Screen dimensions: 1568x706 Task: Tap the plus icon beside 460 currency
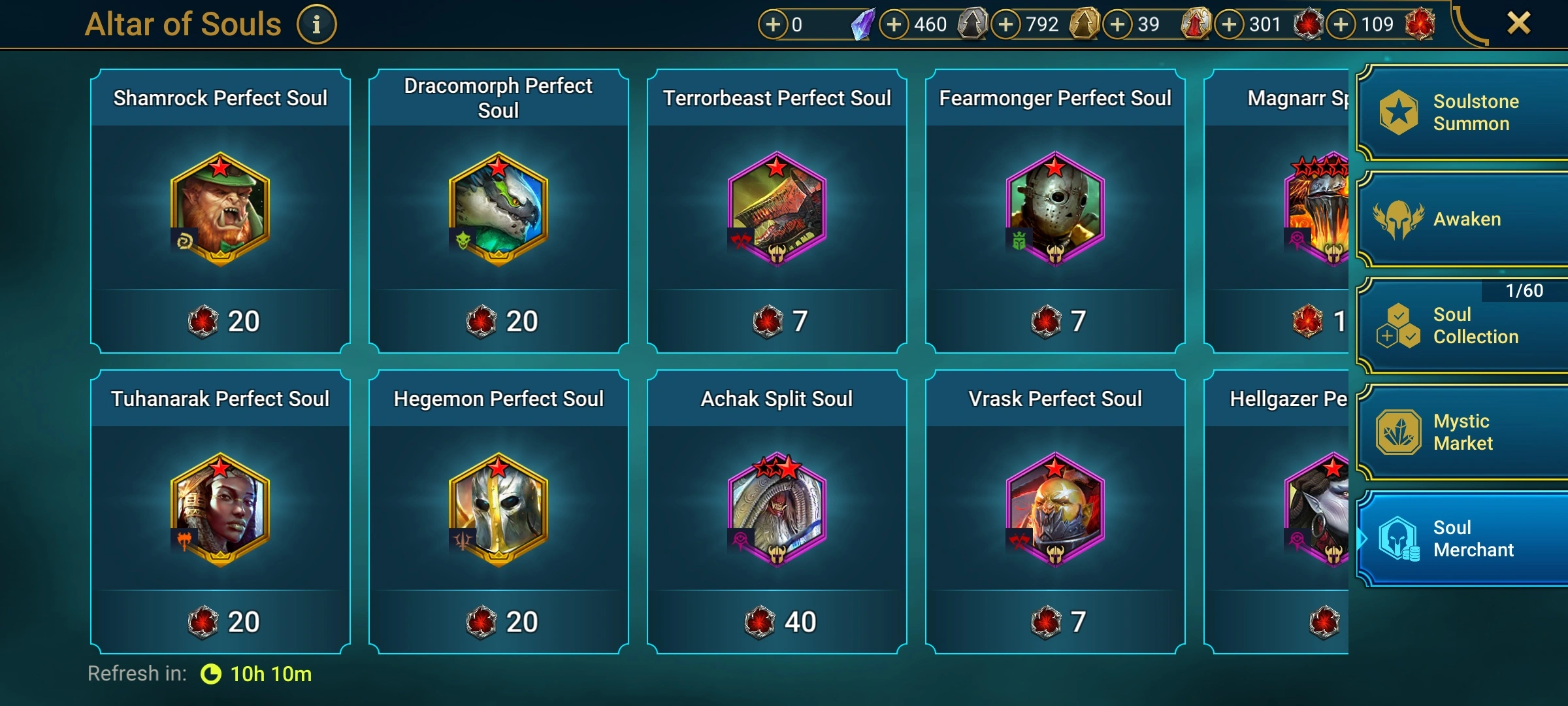(894, 24)
